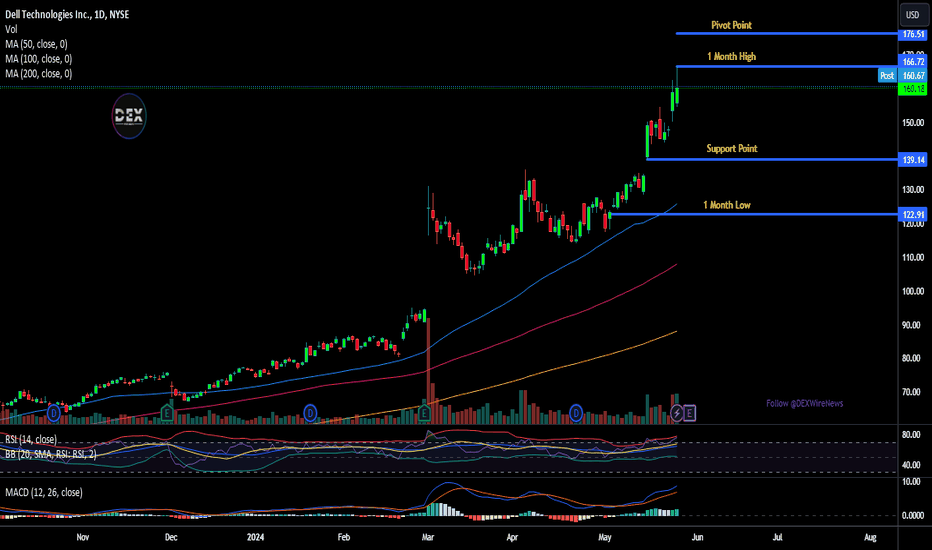Click the MACD pane 0.000 scale value

(x=912, y=516)
